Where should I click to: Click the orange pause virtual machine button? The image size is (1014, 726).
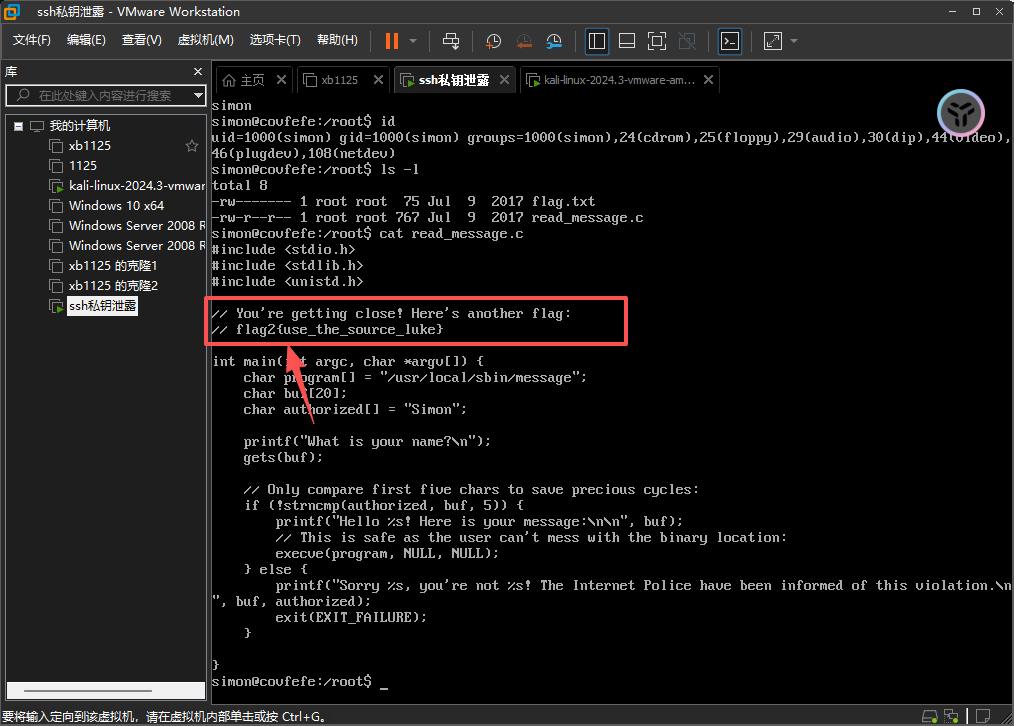(x=391, y=41)
